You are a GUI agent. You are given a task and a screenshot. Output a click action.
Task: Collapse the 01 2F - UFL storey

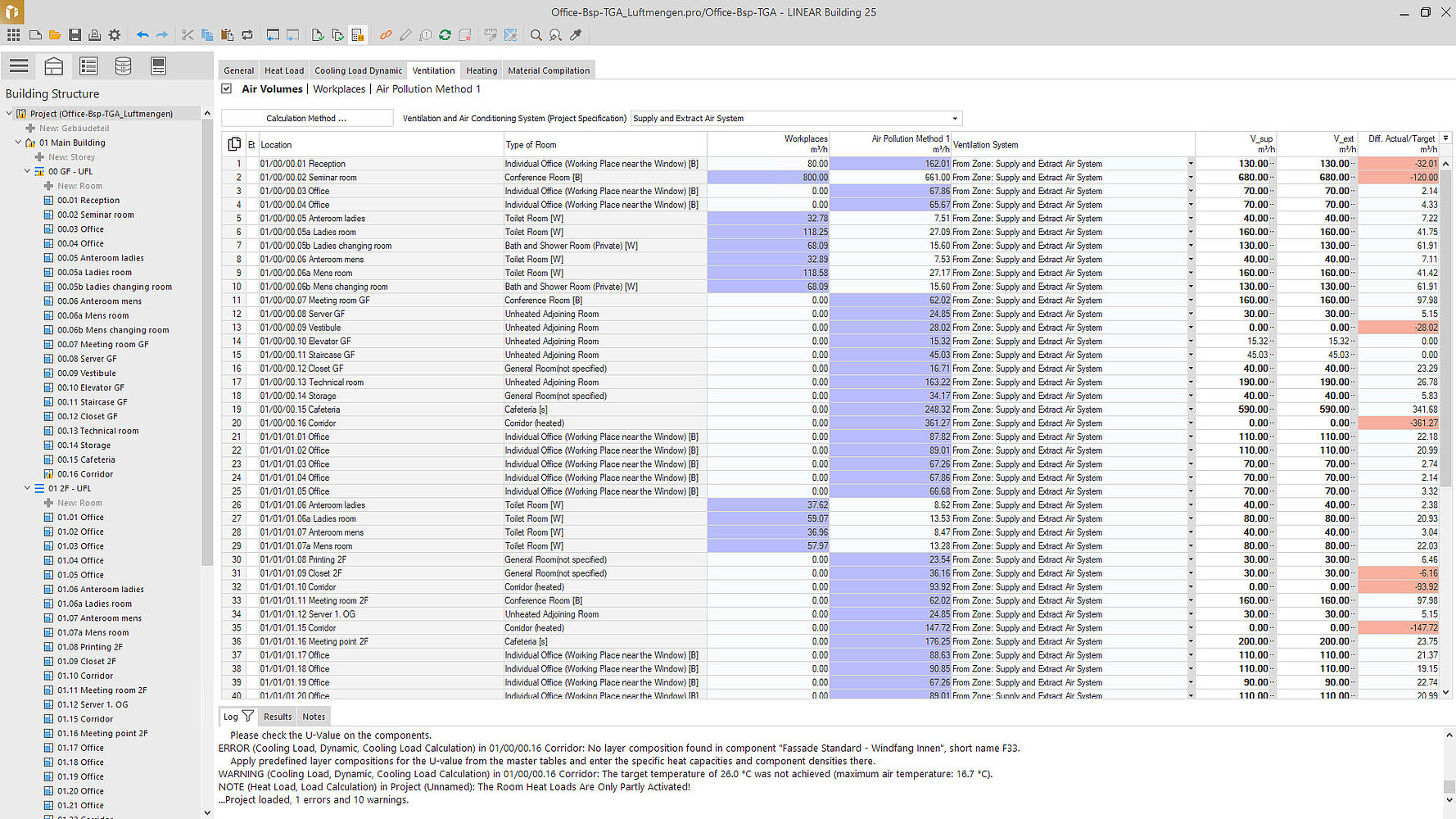point(27,488)
